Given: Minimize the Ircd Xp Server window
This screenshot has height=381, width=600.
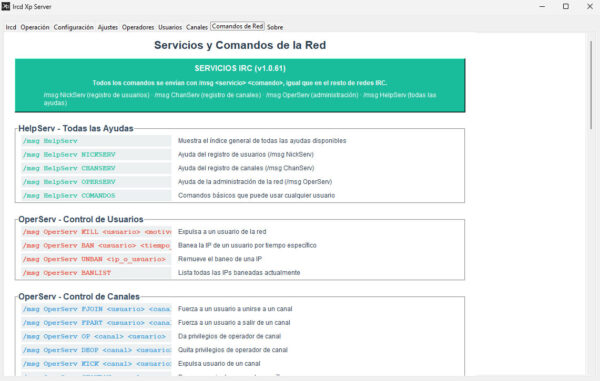Looking at the screenshot, I should [542, 7].
